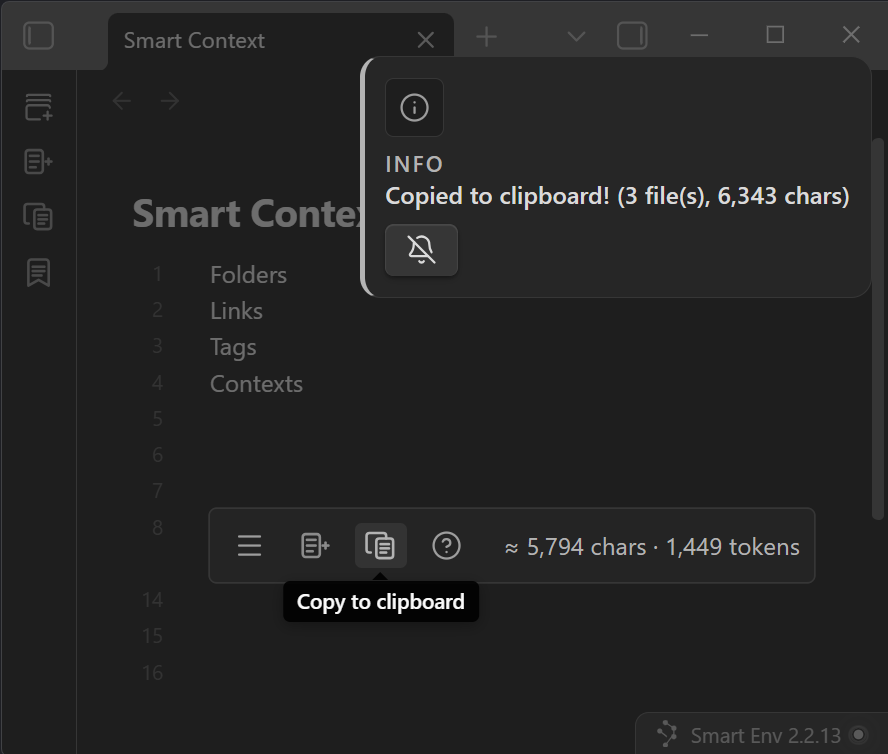Screen dimensions: 888x754
Task: Click the Contexts line in the note
Action: click(x=256, y=384)
